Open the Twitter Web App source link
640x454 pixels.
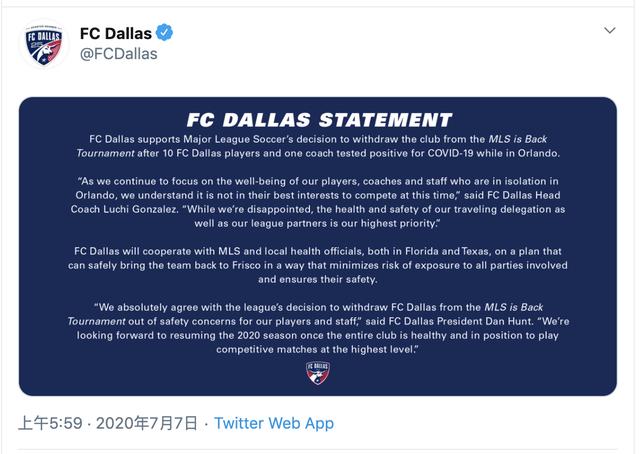point(274,423)
